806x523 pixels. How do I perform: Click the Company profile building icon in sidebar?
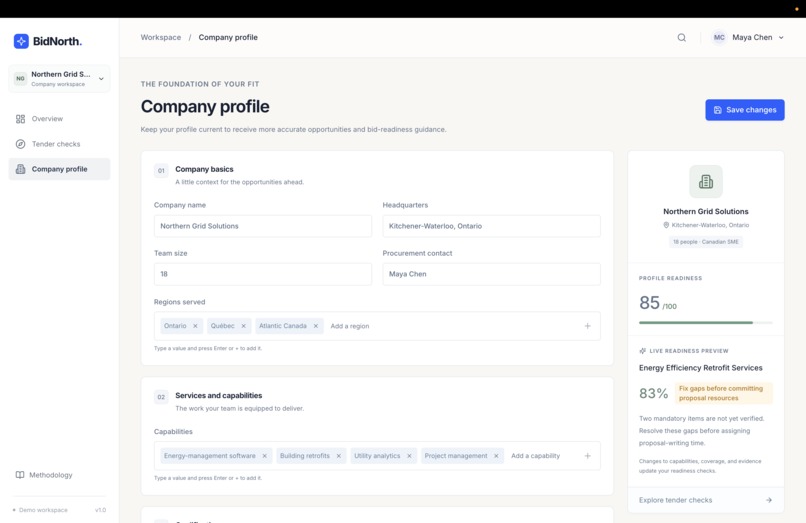(21, 169)
